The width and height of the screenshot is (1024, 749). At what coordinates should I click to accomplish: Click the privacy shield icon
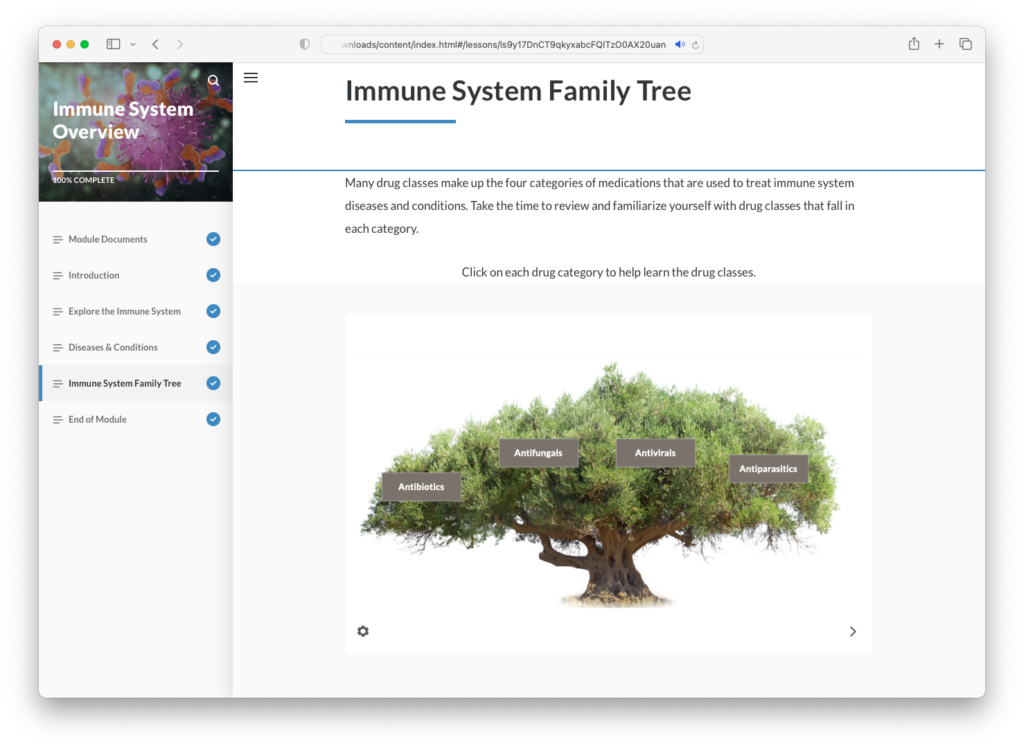coord(304,44)
